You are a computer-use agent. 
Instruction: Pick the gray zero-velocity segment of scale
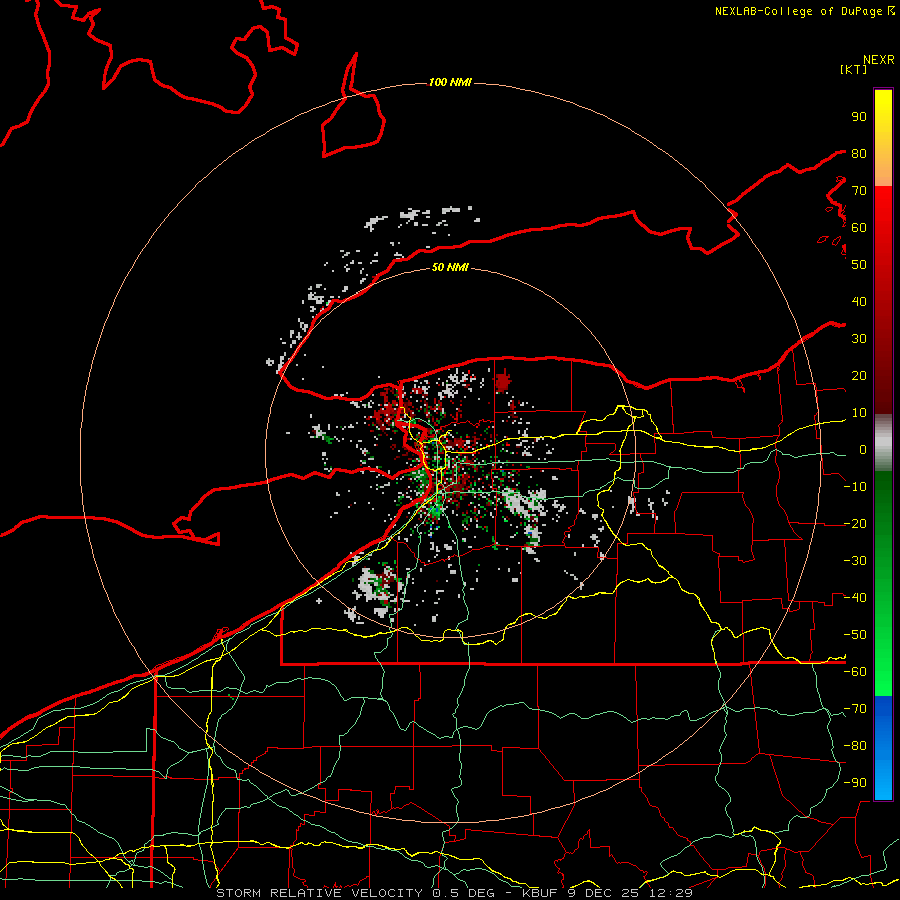883,443
